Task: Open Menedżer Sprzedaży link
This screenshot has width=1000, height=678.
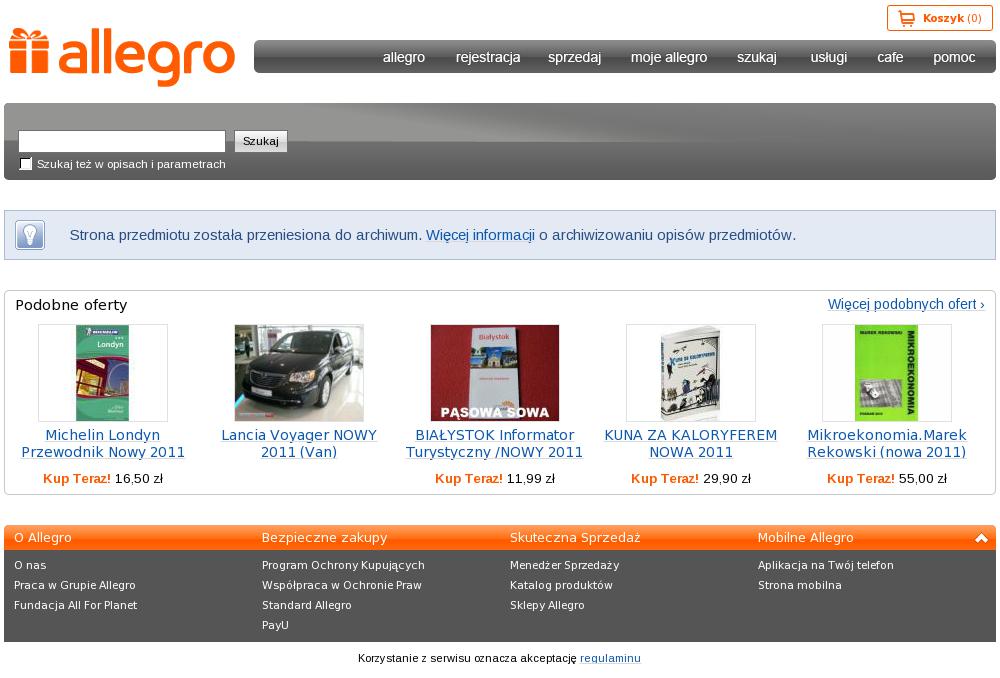Action: click(564, 565)
